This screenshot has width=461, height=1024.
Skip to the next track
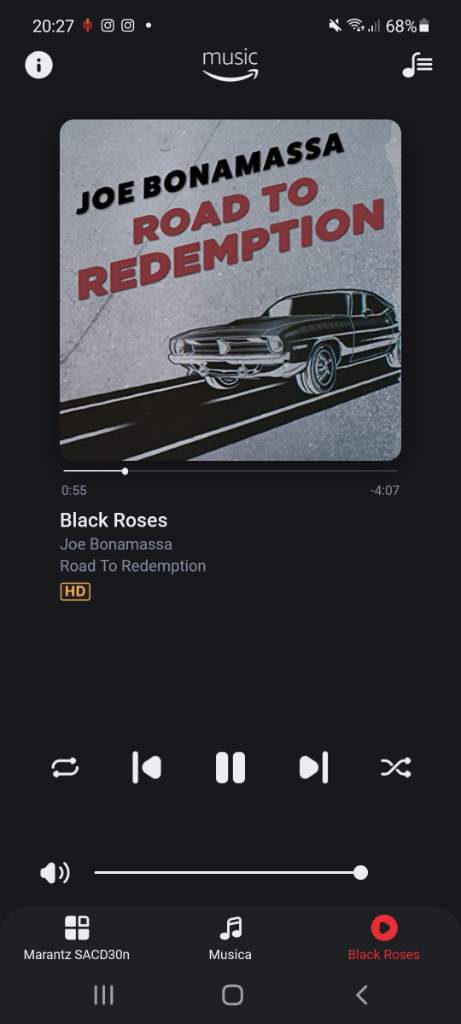314,767
